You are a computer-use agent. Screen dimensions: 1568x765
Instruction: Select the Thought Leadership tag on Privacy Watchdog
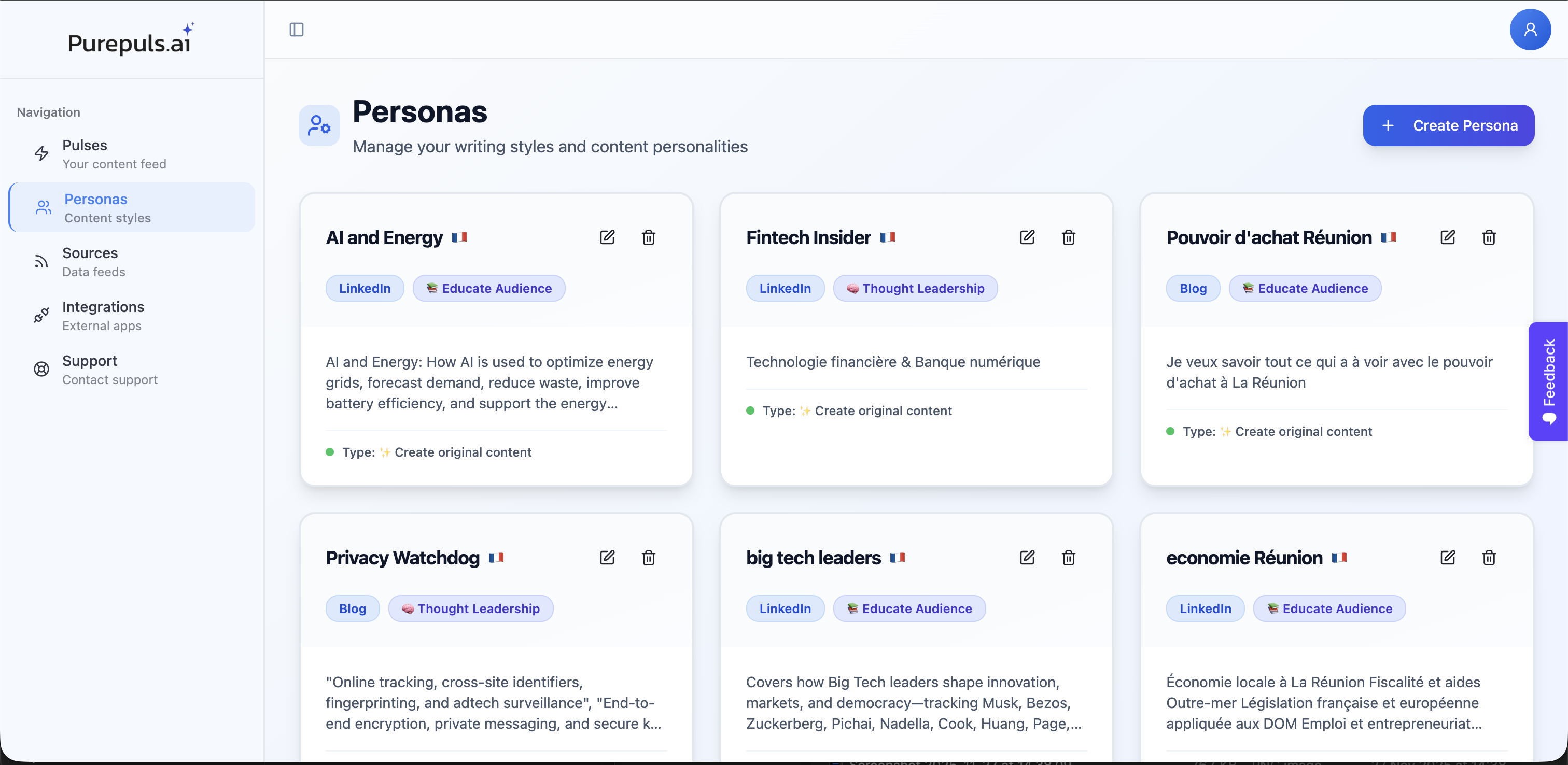pos(470,608)
